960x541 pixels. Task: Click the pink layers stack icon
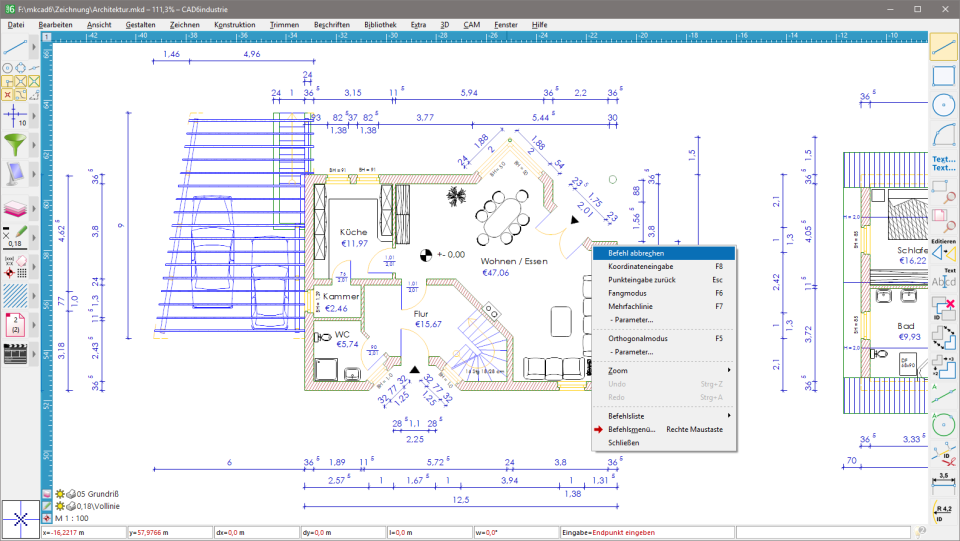pos(15,208)
